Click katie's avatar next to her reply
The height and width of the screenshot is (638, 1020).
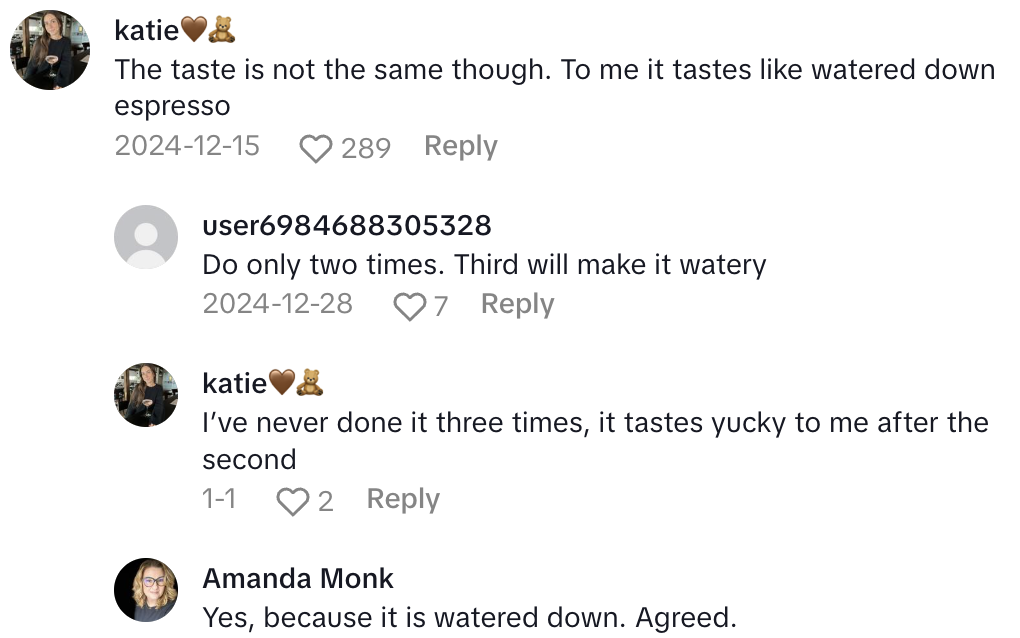pos(146,394)
